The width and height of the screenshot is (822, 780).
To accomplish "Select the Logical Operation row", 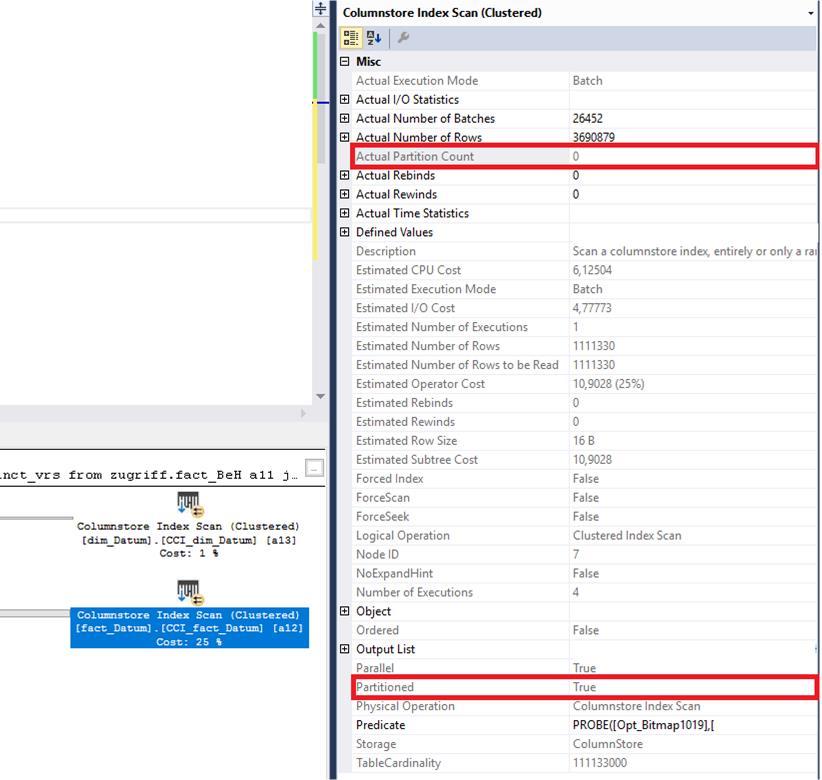I will pos(585,535).
